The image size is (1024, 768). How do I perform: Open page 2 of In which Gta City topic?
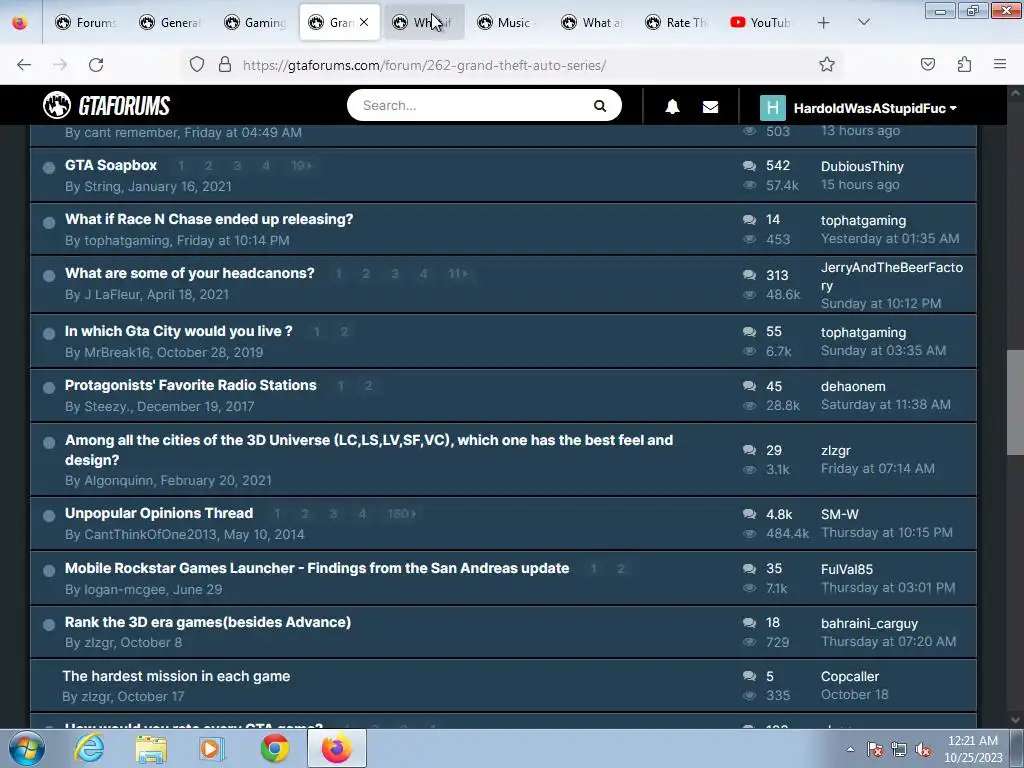pyautogui.click(x=344, y=332)
